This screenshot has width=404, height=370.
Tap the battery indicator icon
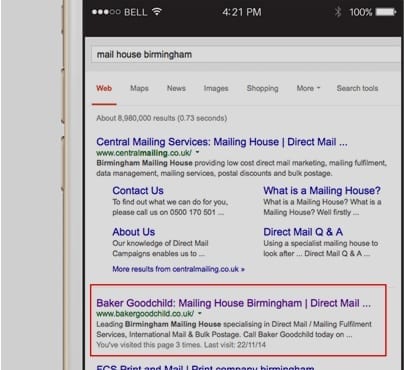[386, 12]
